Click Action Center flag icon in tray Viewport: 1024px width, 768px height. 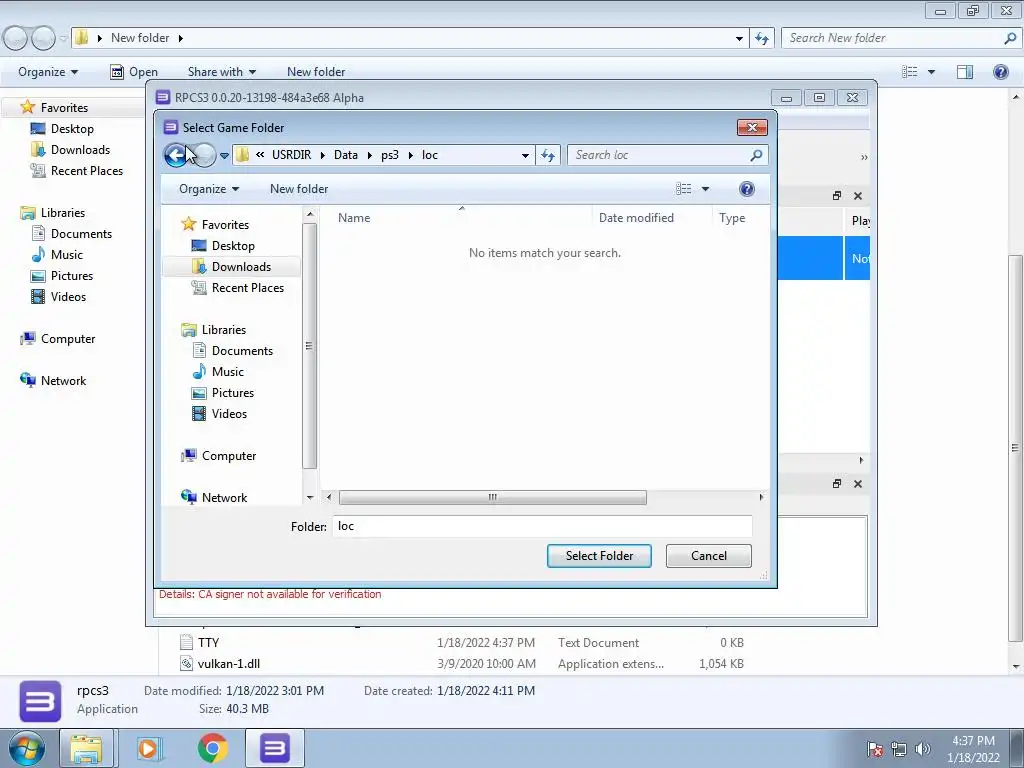click(x=875, y=749)
